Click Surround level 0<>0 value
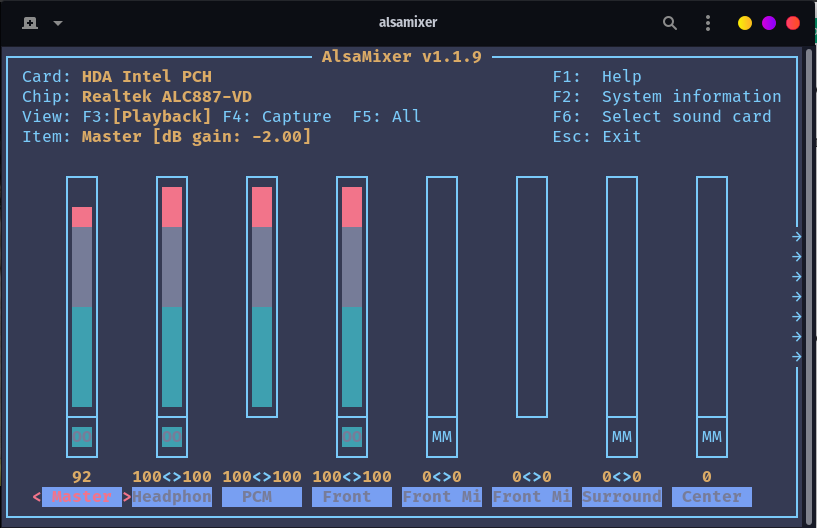The height and width of the screenshot is (528, 817). [622, 476]
